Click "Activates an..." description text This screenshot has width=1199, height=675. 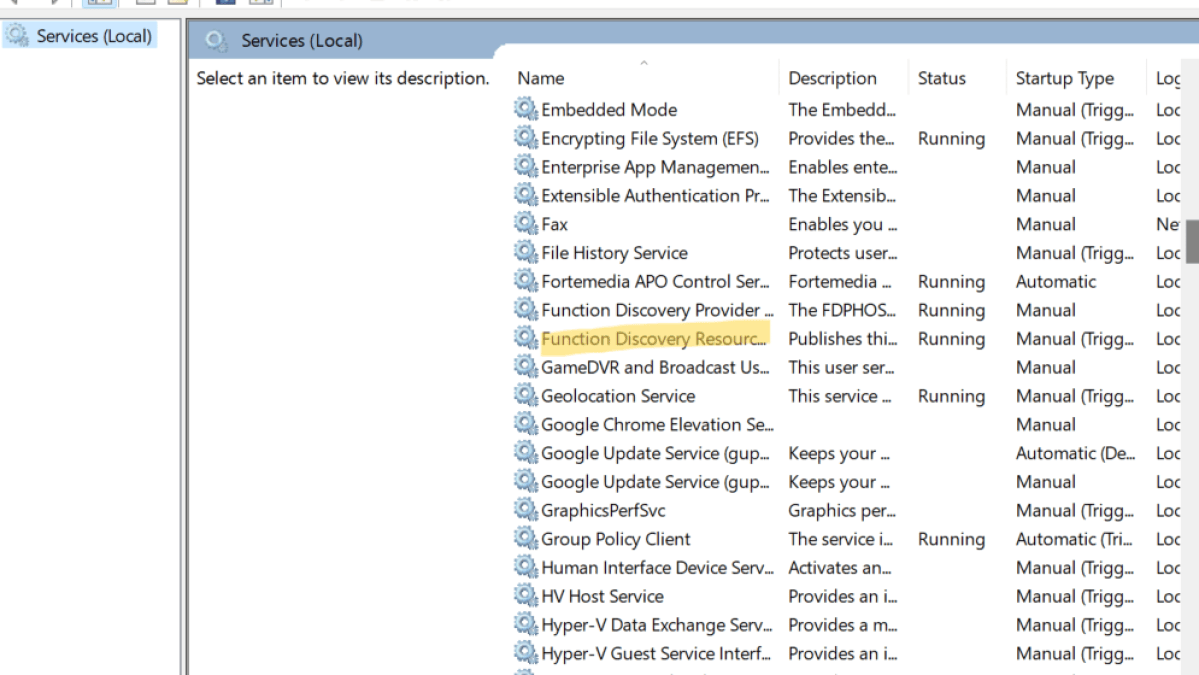click(840, 567)
